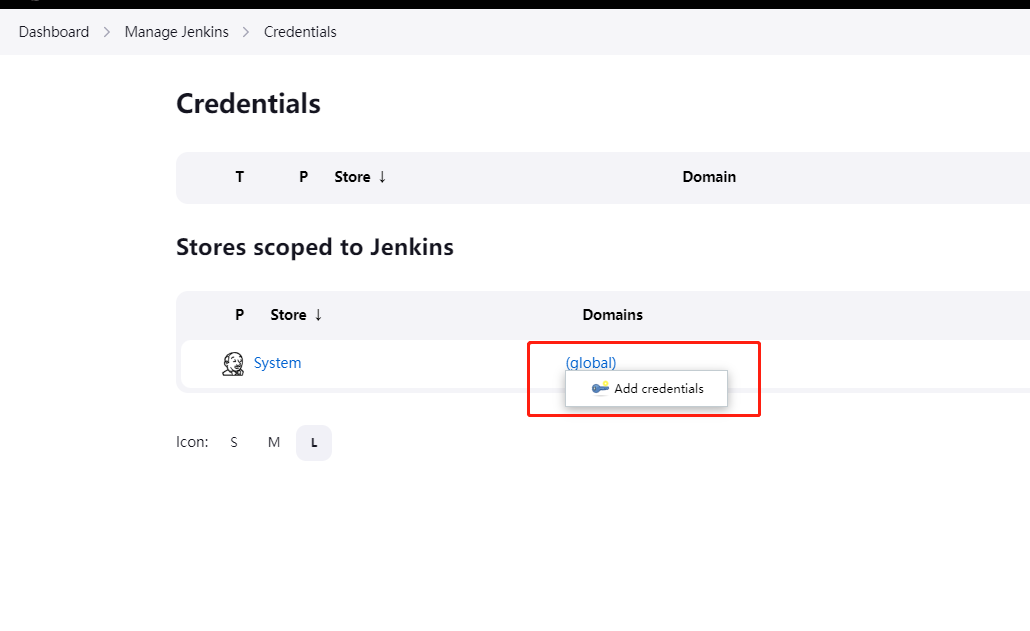Click the Add credentials button
The height and width of the screenshot is (631, 1030).
click(646, 388)
